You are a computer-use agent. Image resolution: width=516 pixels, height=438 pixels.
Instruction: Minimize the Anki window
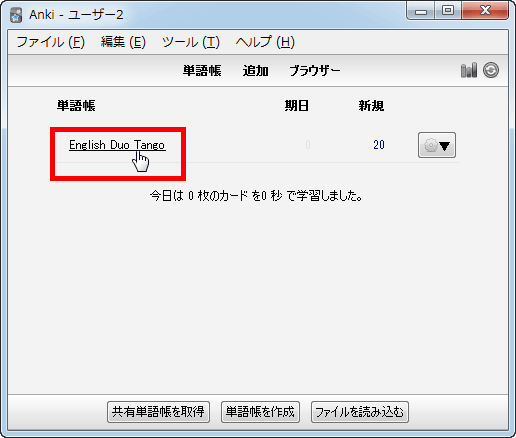pyautogui.click(x=421, y=11)
